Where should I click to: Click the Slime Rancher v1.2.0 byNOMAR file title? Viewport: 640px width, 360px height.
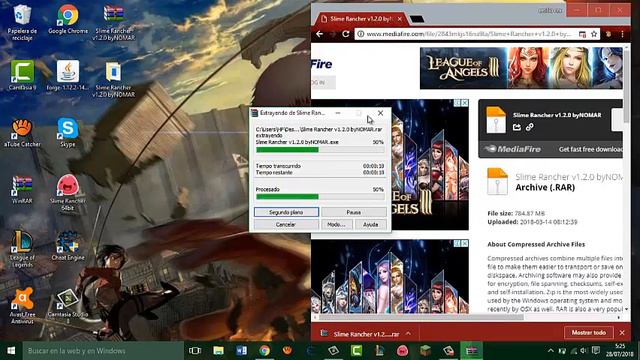557,115
